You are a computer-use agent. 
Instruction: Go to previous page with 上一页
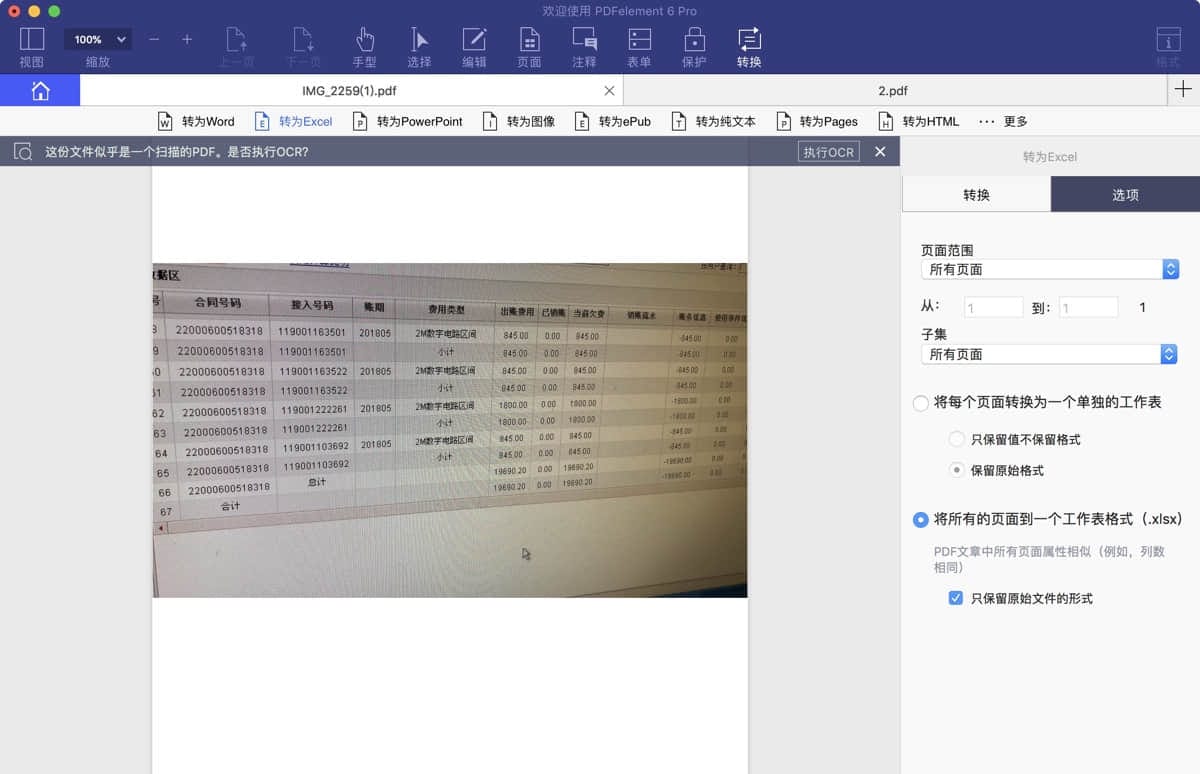click(x=236, y=47)
